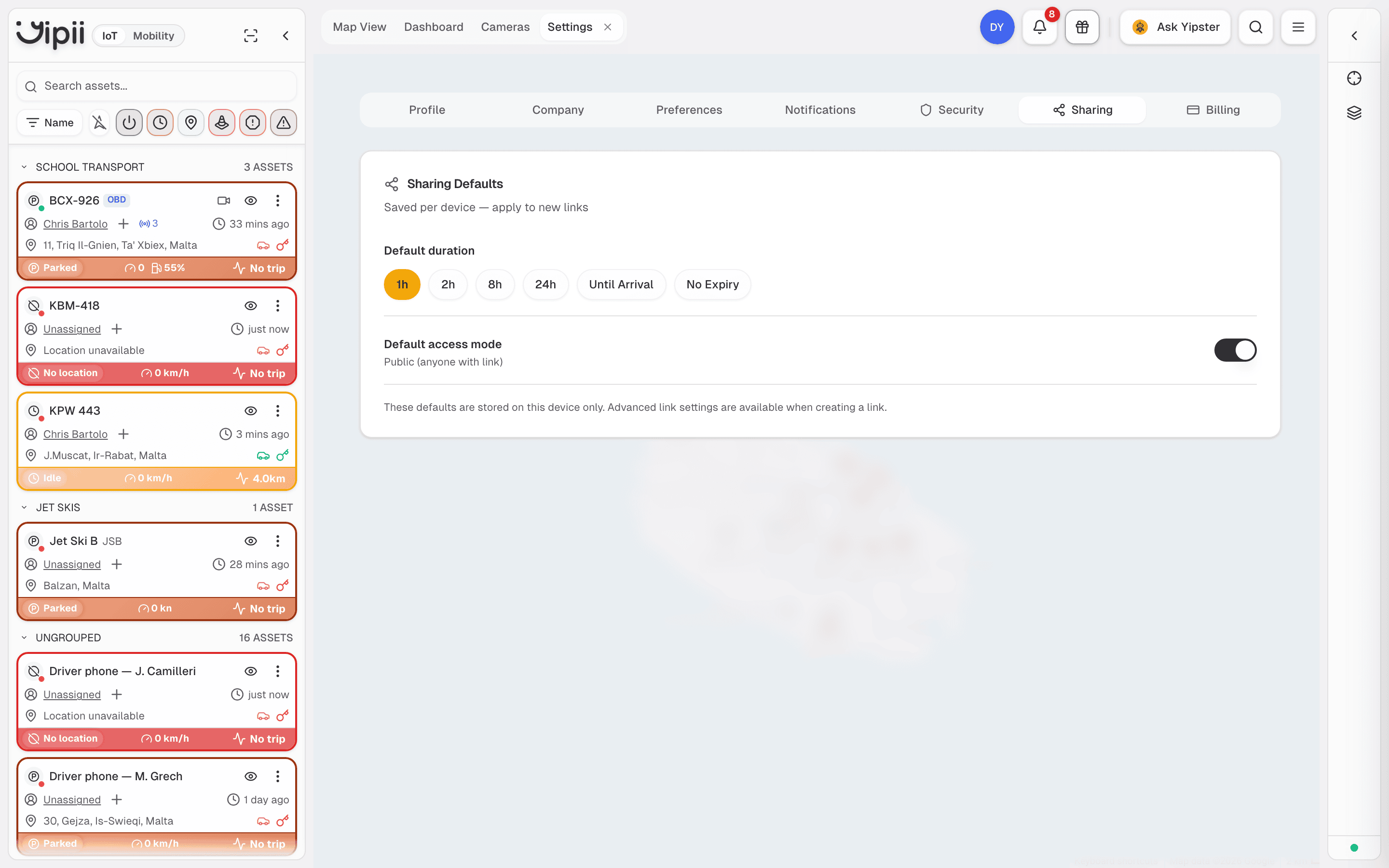Image resolution: width=1389 pixels, height=868 pixels.
Task: Toggle visibility eye for Driver phone J. Camilleri
Action: pos(251,671)
